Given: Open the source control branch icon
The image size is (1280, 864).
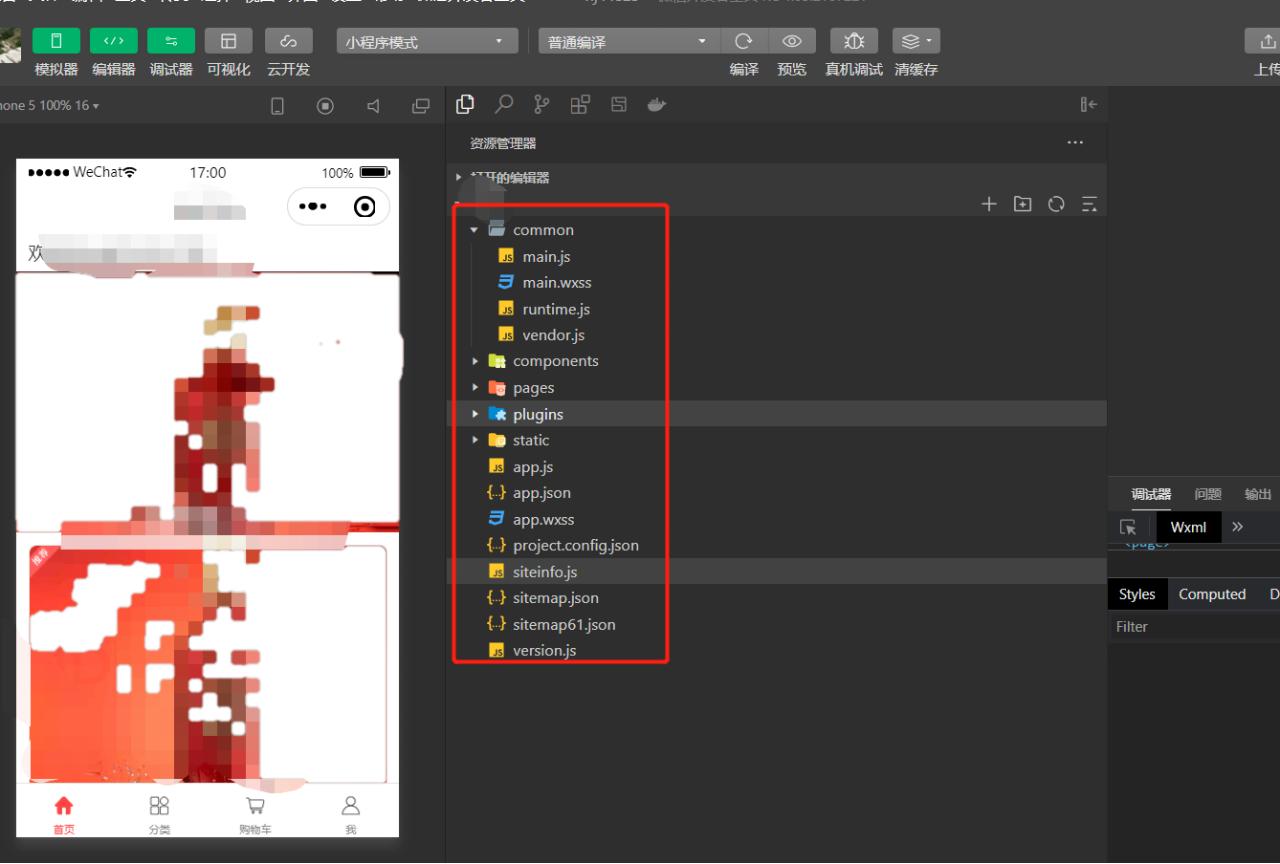Looking at the screenshot, I should pos(541,104).
